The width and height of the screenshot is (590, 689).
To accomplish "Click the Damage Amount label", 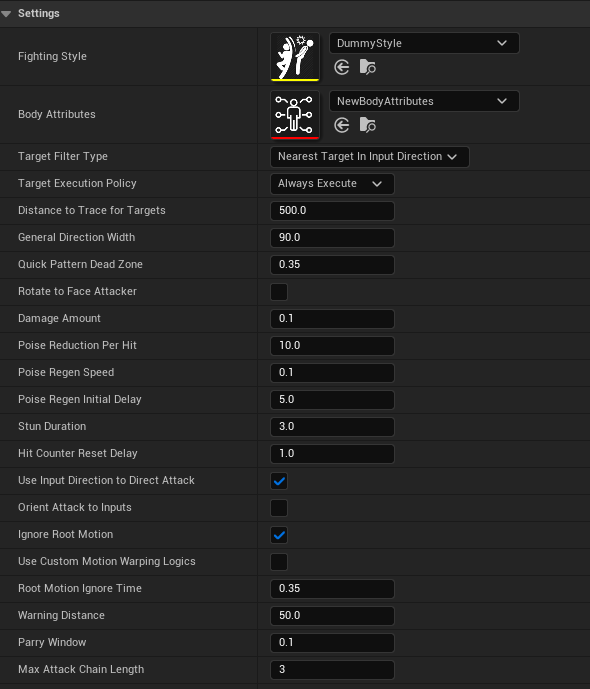I will tap(59, 318).
